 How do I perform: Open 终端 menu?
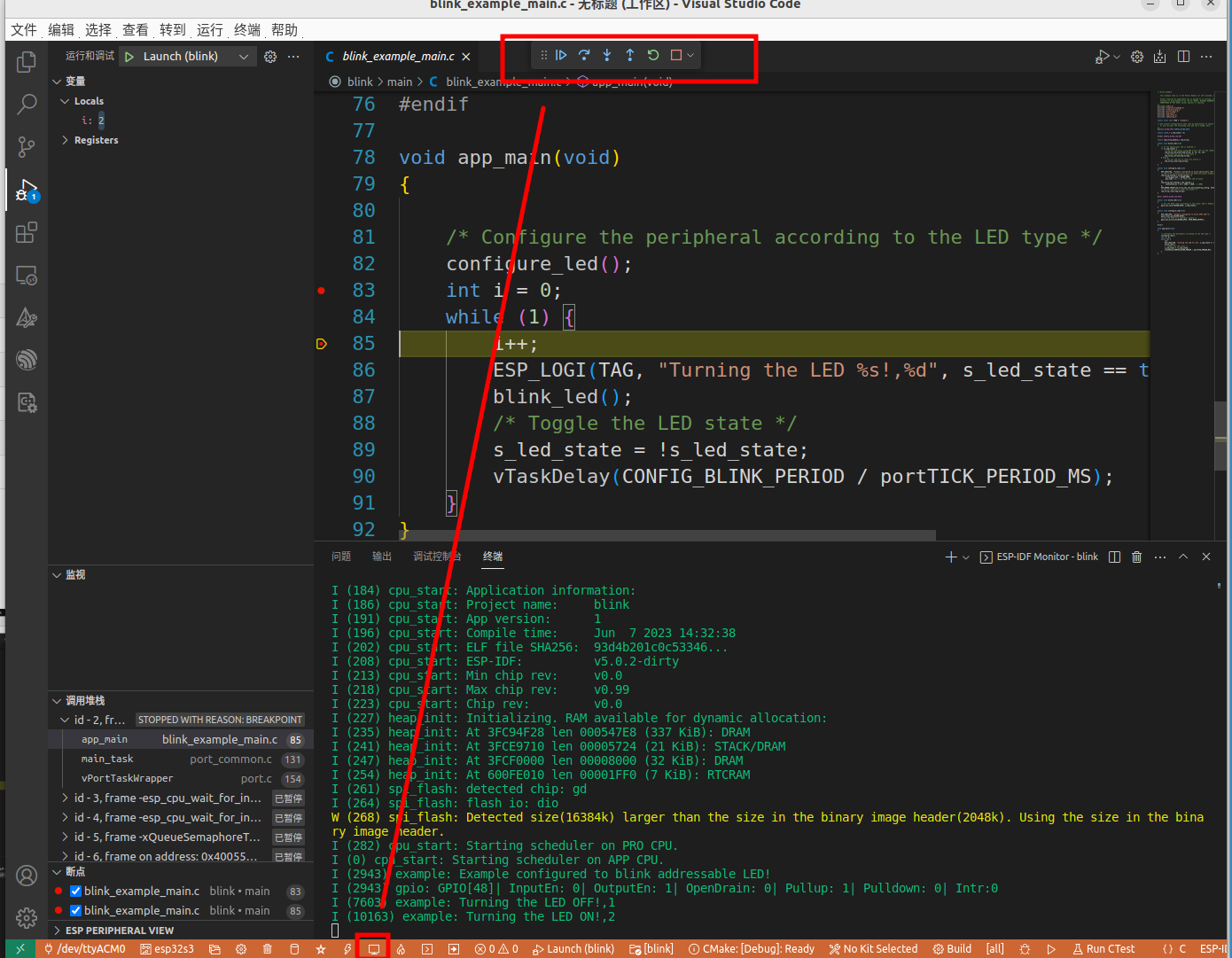click(x=247, y=29)
